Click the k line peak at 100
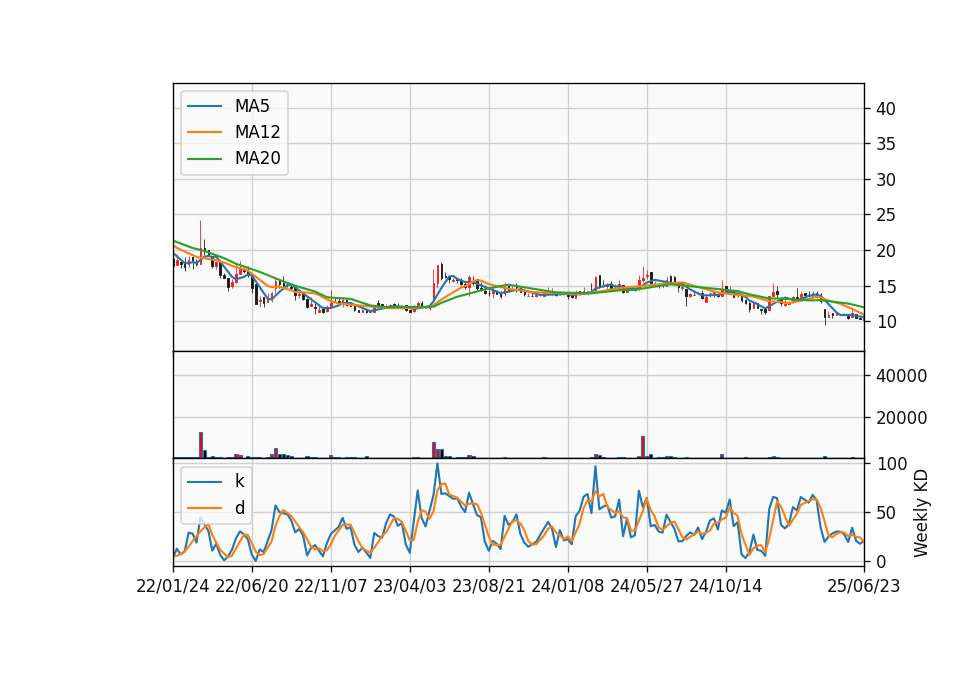The width and height of the screenshot is (960, 690). (437, 465)
